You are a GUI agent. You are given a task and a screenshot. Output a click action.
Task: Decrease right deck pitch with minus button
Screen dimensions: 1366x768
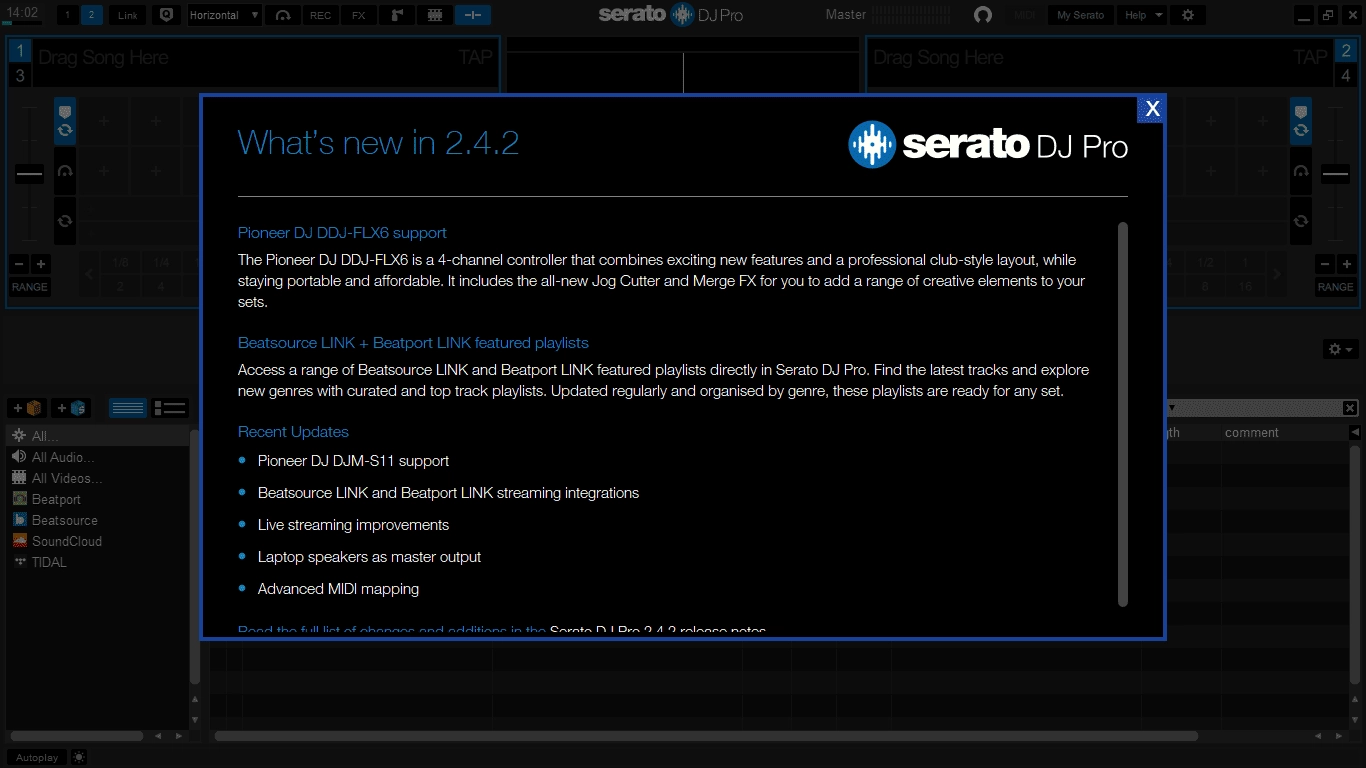[x=1325, y=265]
